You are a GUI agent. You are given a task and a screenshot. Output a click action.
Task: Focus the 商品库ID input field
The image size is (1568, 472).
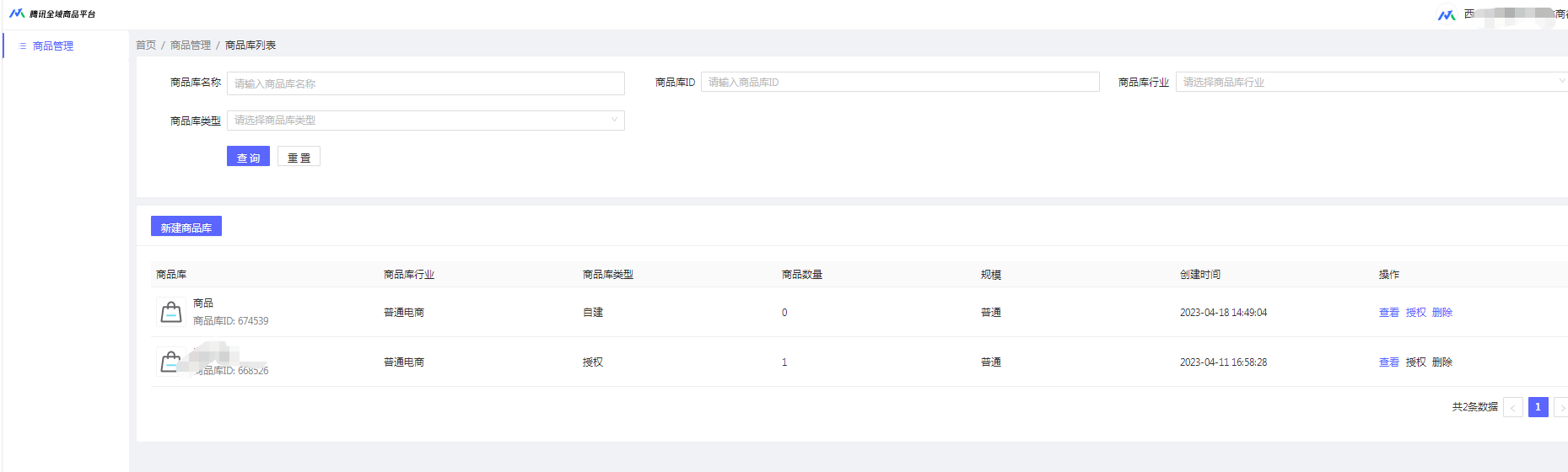(x=899, y=82)
